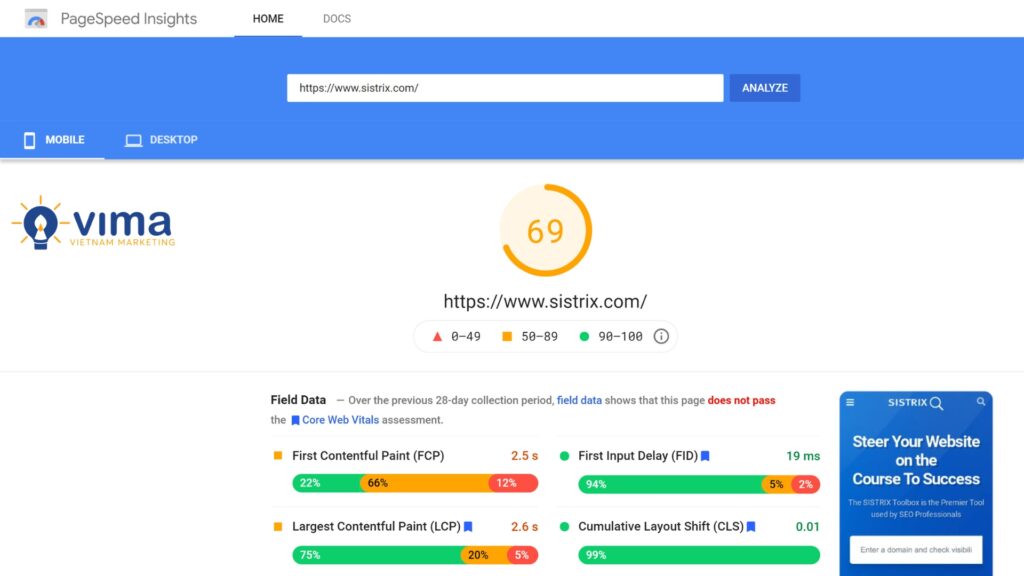Click the search icon in SISTRIX preview corner
The height and width of the screenshot is (576, 1024).
tap(981, 402)
